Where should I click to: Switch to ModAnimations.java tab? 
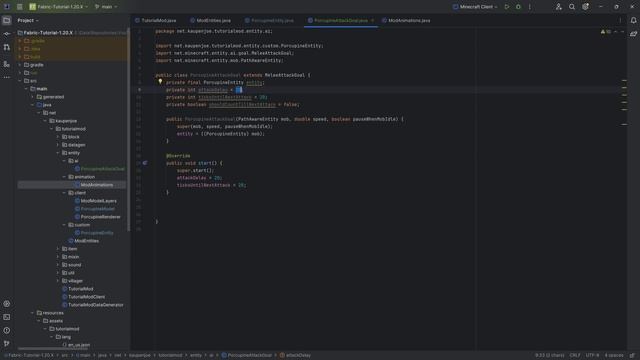point(406,20)
